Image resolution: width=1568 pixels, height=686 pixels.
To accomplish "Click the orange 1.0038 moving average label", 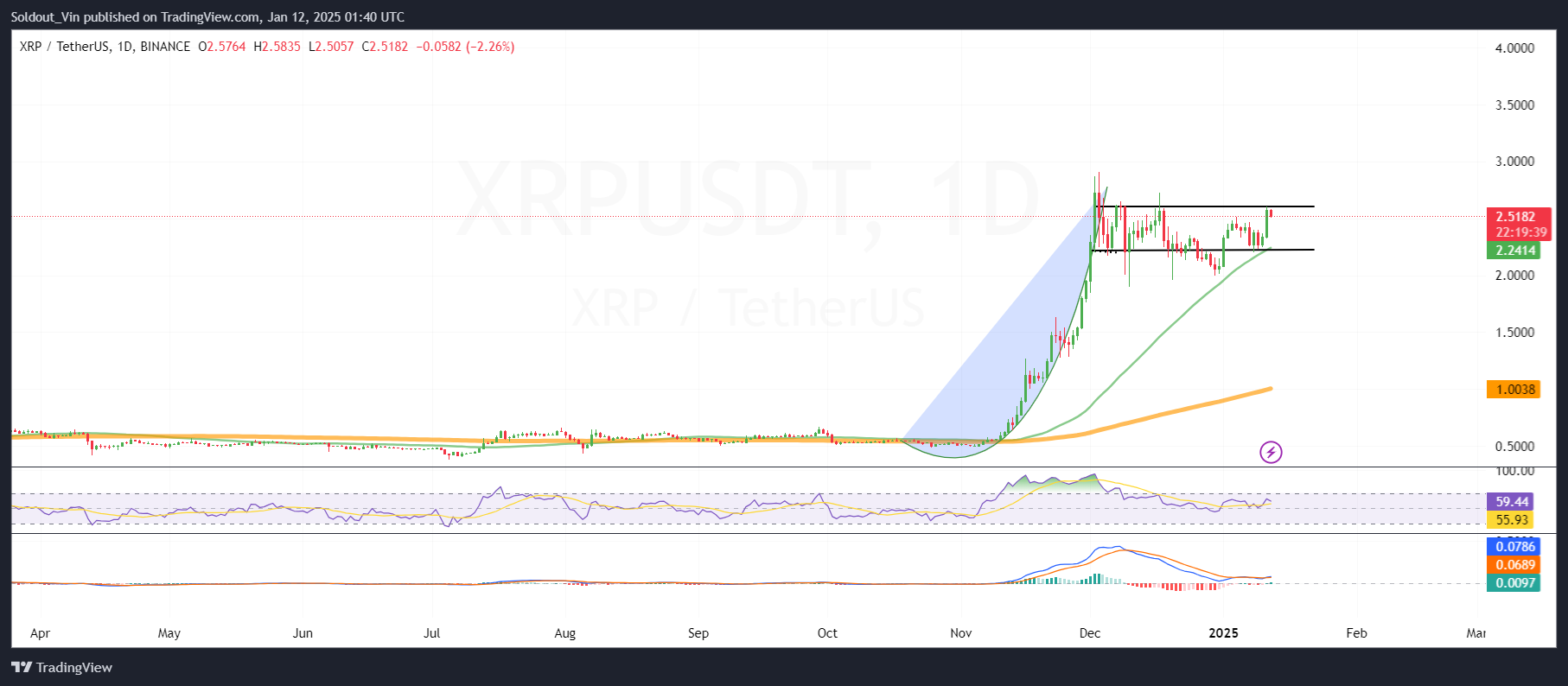I will click(1515, 390).
